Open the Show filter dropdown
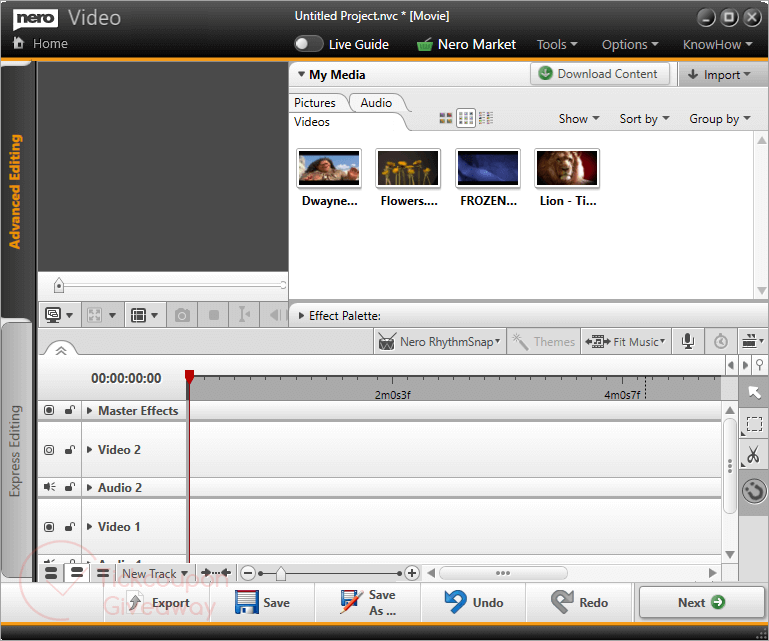Image resolution: width=769 pixels, height=641 pixels. (579, 119)
